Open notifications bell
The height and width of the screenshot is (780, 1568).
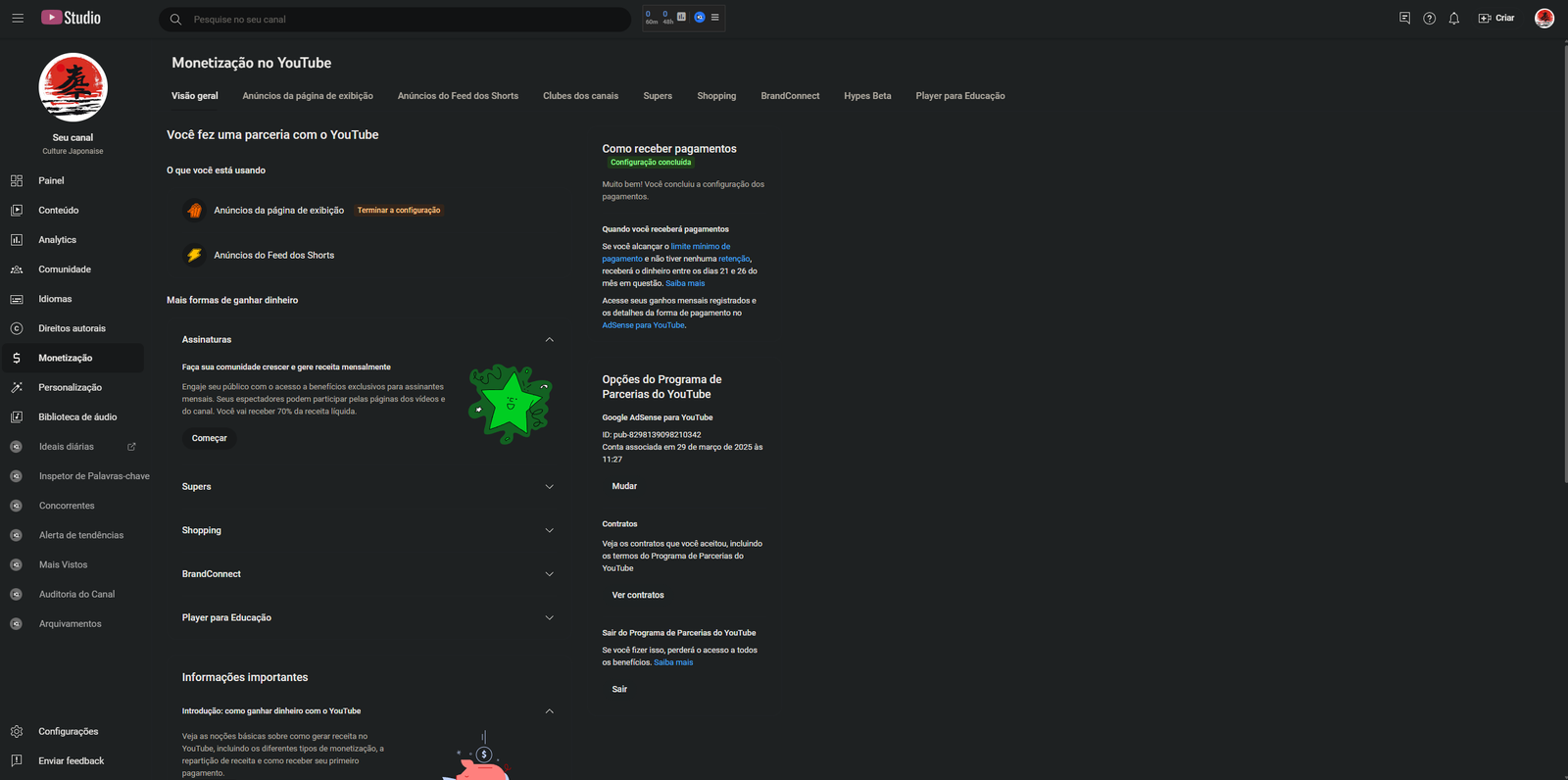[x=1454, y=18]
